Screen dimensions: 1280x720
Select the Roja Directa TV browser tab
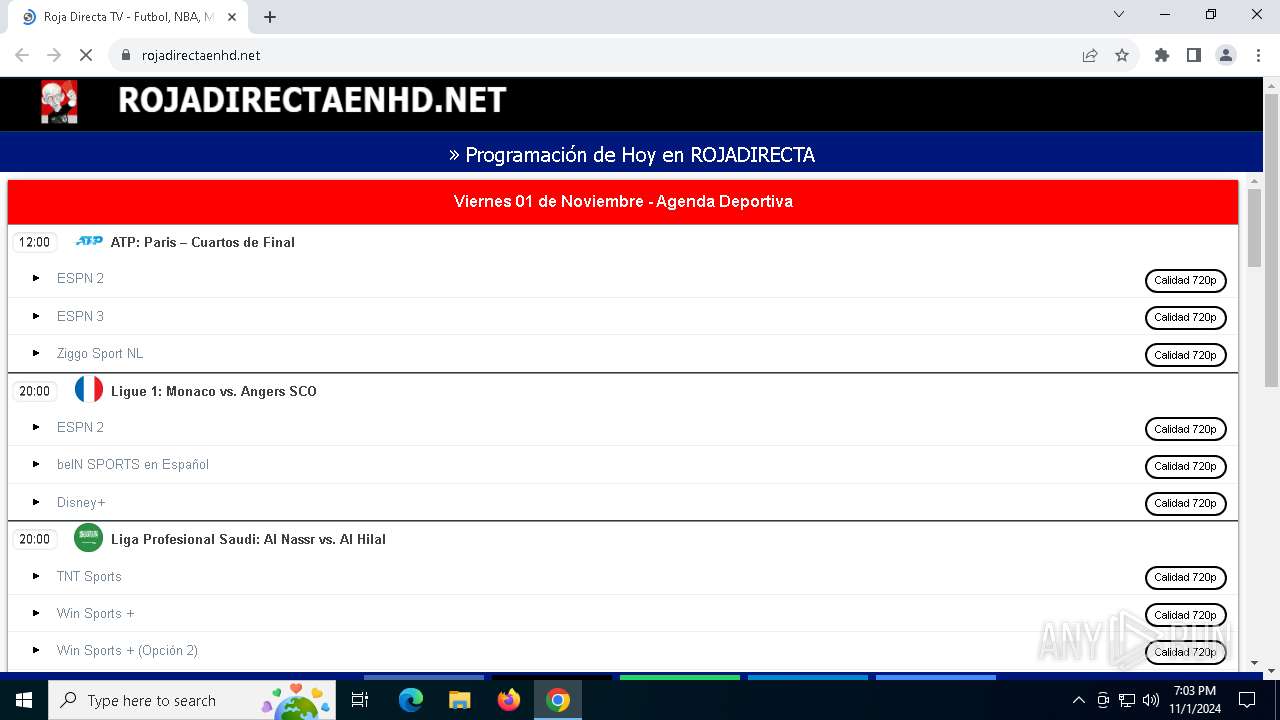(127, 17)
